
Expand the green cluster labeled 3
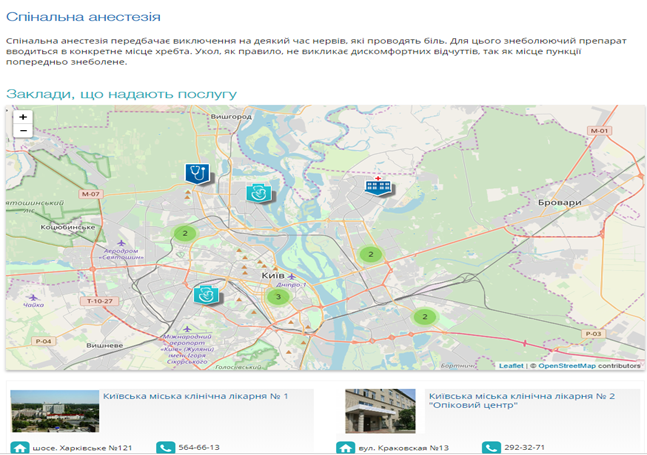click(278, 297)
